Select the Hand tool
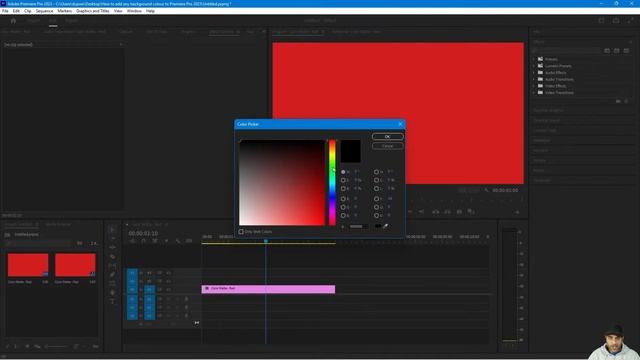Screen dimensions: 640x360 point(113,292)
